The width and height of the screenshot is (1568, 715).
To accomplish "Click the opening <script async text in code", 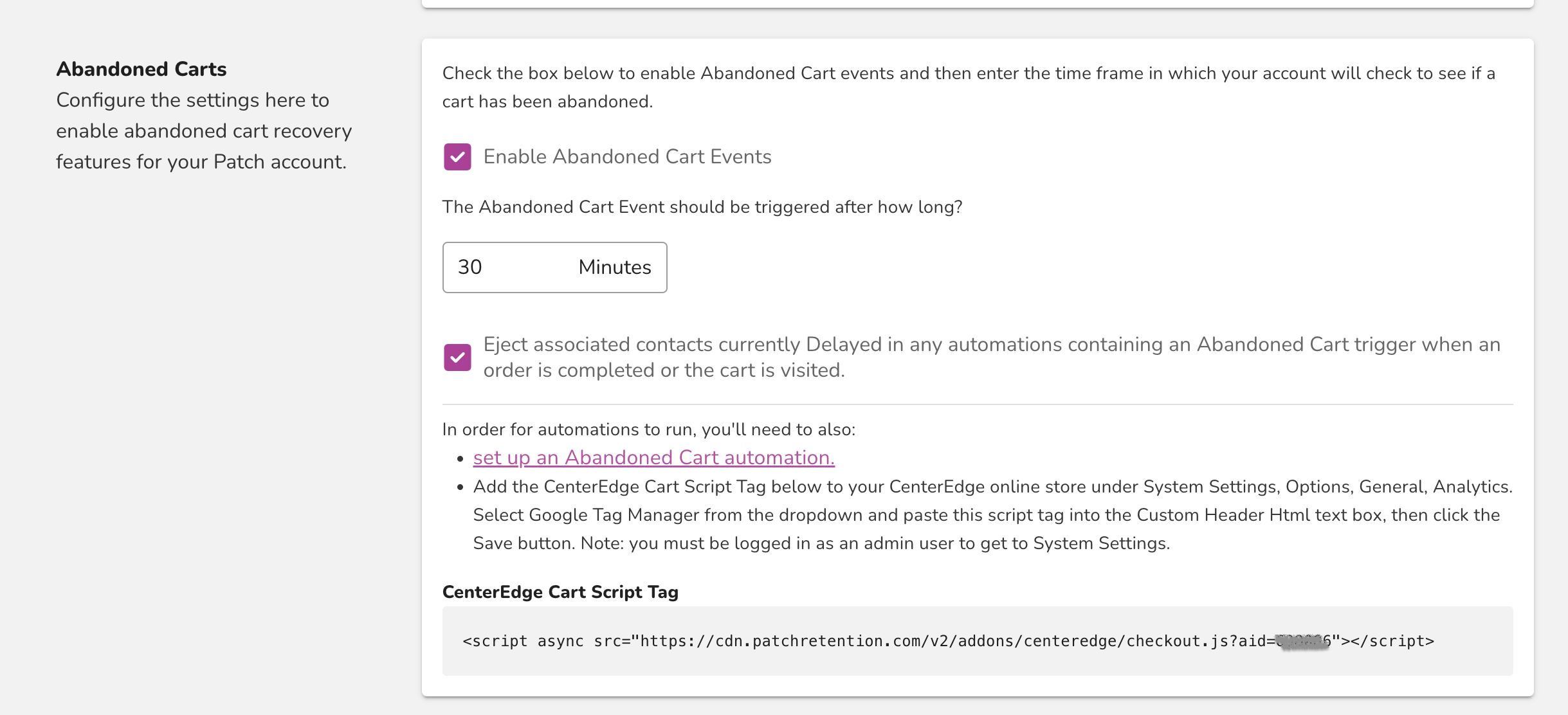I will (x=522, y=642).
